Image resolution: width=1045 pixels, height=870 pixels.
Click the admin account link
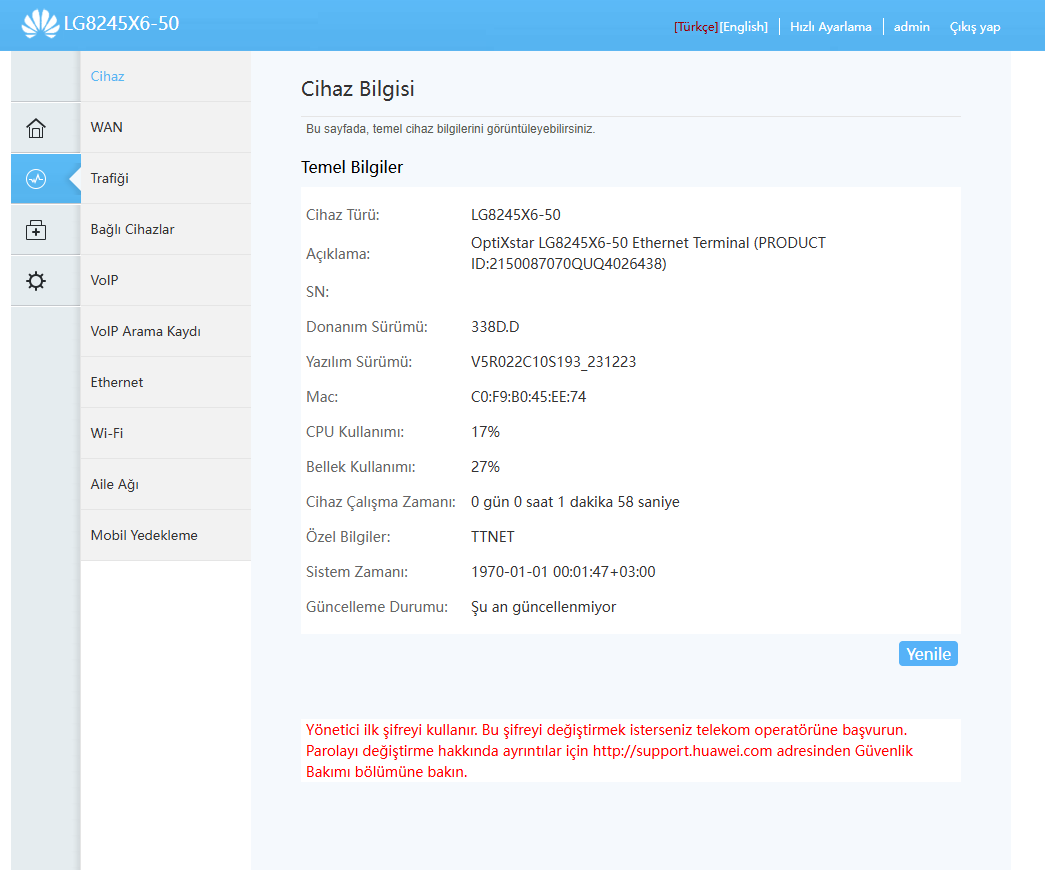tap(911, 27)
